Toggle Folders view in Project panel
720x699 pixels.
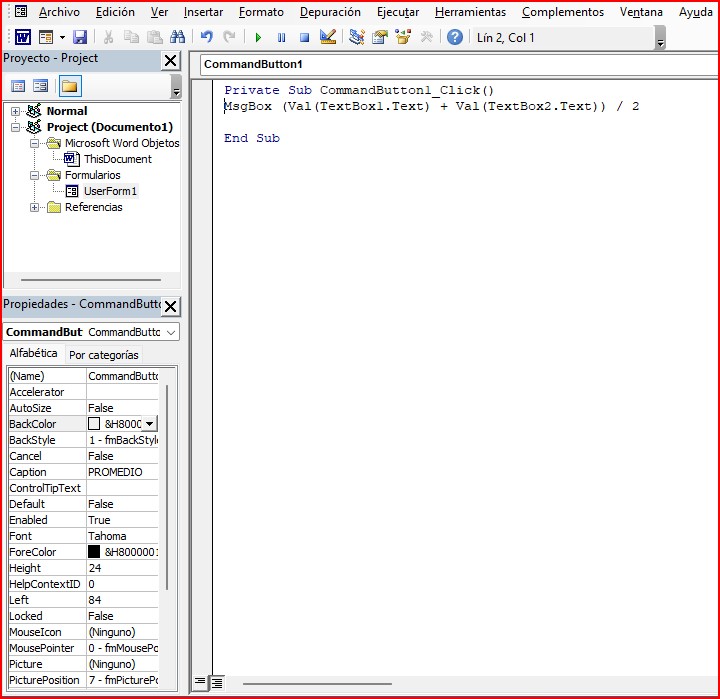tap(70, 86)
